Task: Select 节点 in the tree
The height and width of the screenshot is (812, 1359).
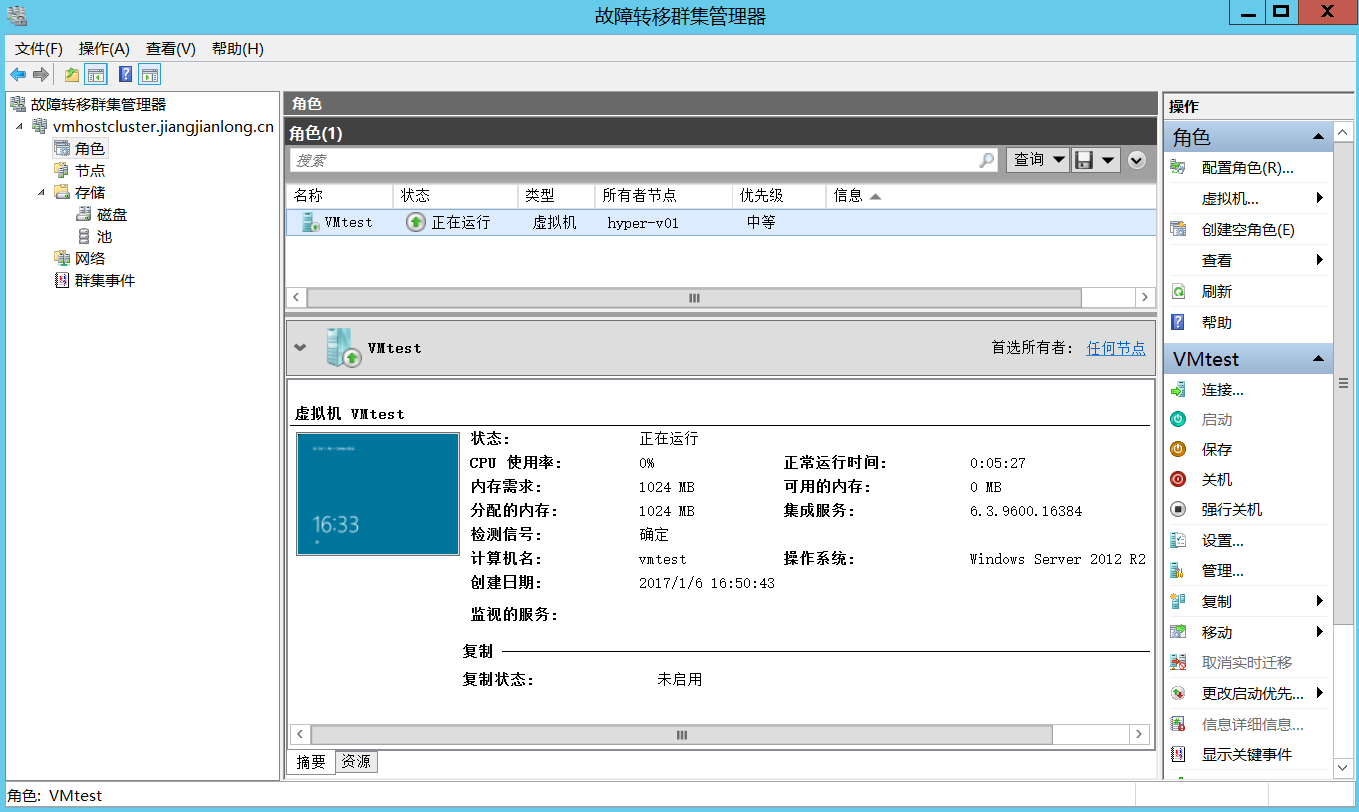Action: 90,171
